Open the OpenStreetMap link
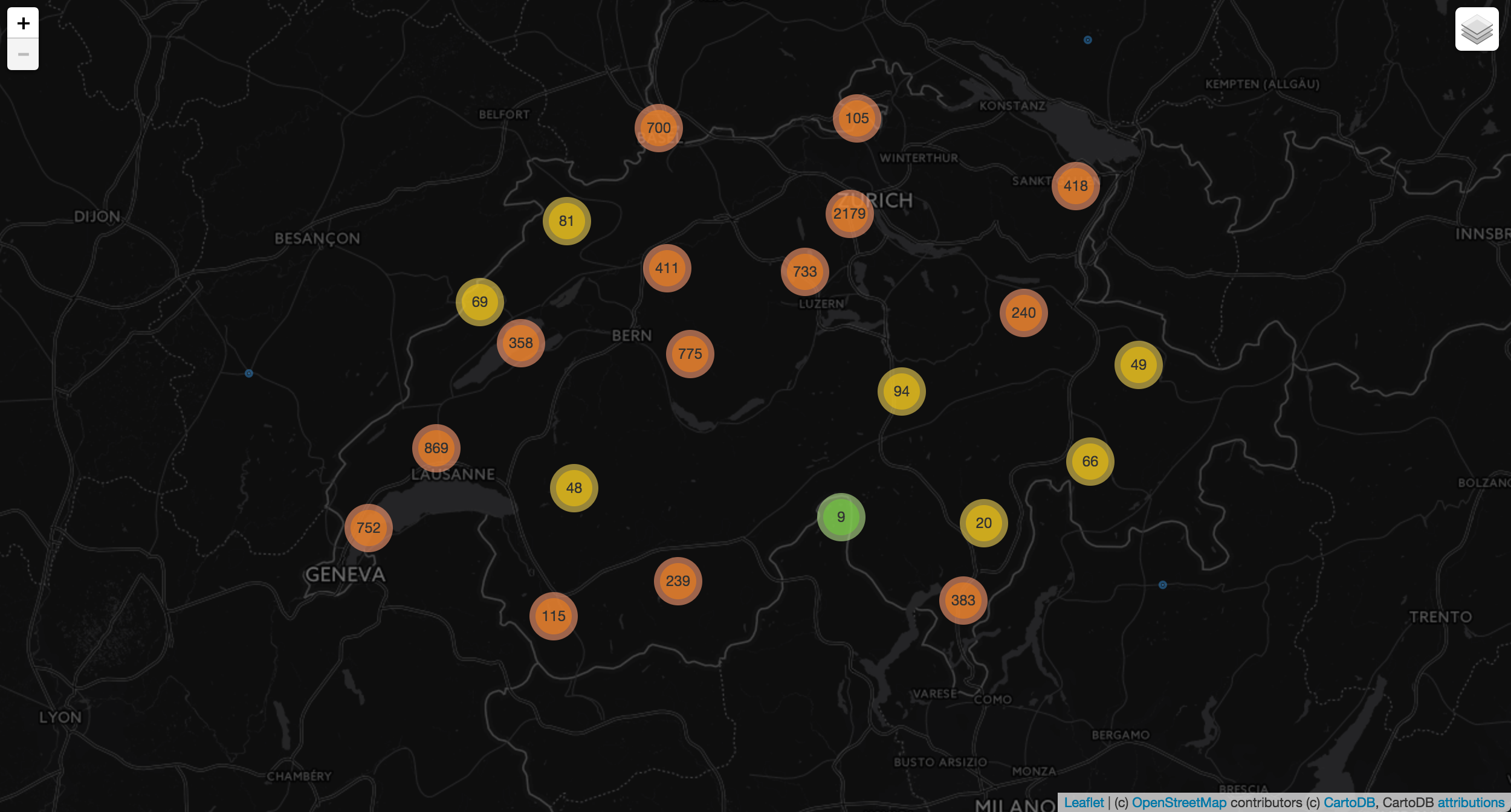 point(1179,802)
